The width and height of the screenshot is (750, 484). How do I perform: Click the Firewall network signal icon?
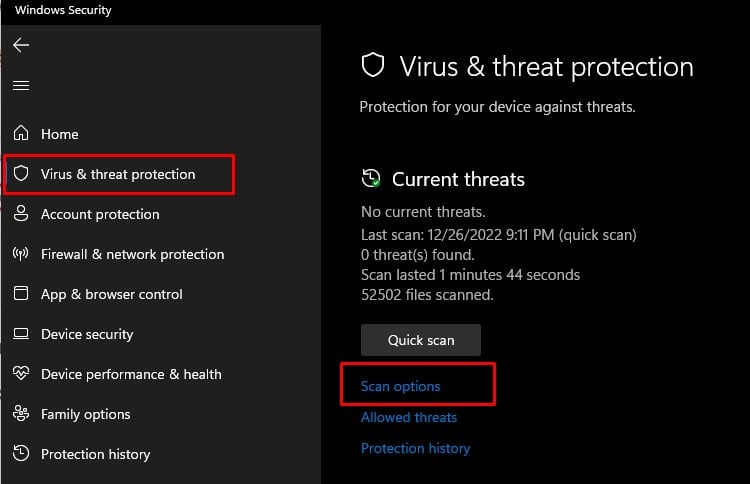click(21, 254)
